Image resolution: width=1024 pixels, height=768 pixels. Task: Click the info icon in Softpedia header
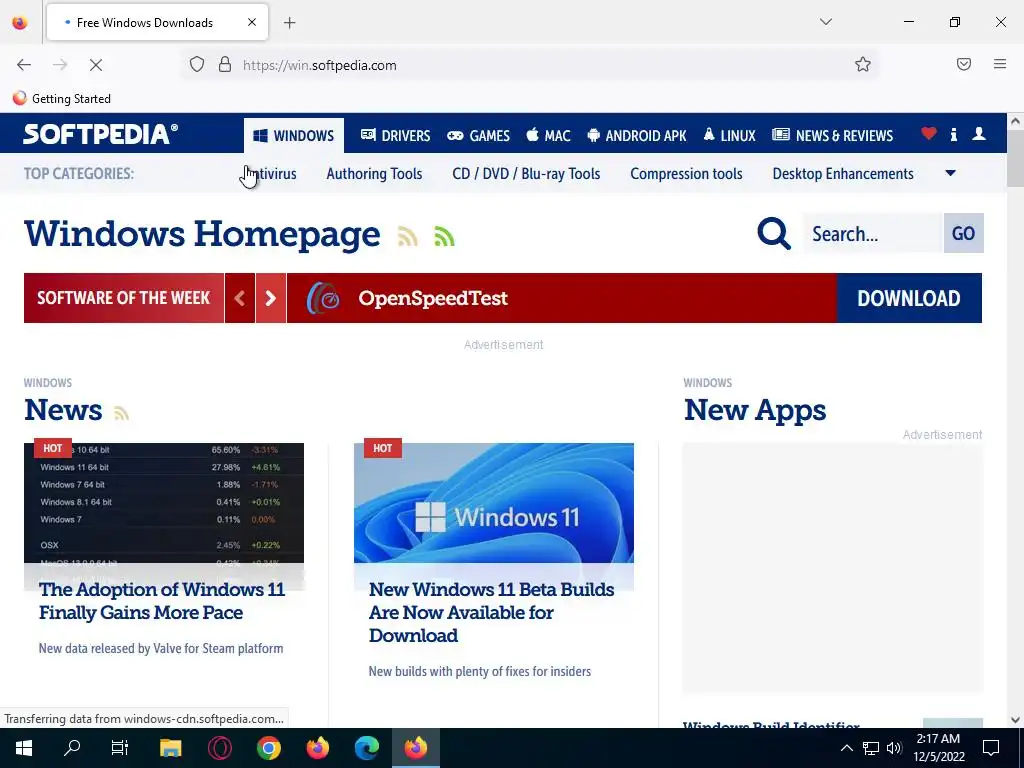click(x=953, y=135)
